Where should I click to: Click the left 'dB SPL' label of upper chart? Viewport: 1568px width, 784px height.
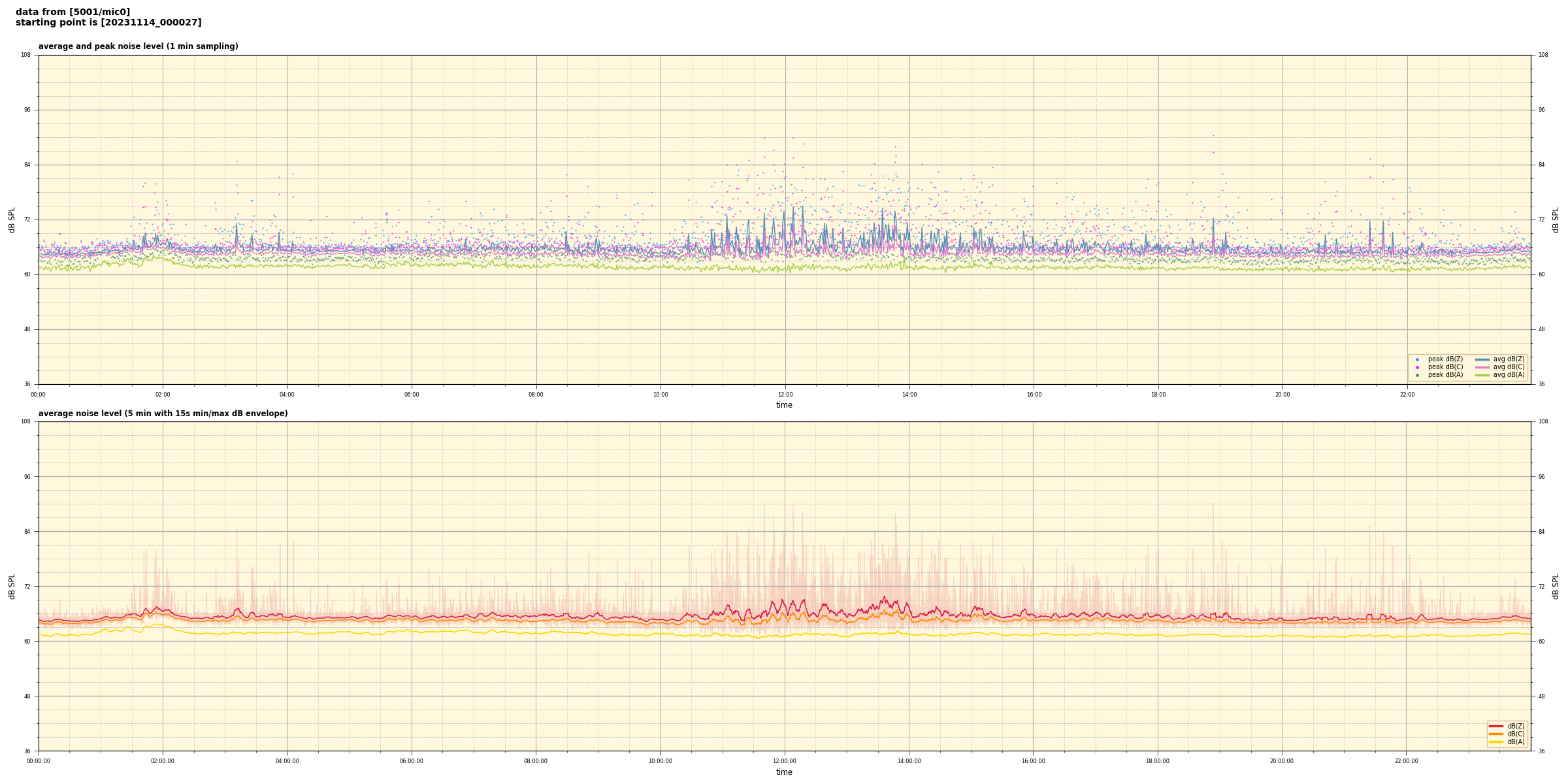12,220
